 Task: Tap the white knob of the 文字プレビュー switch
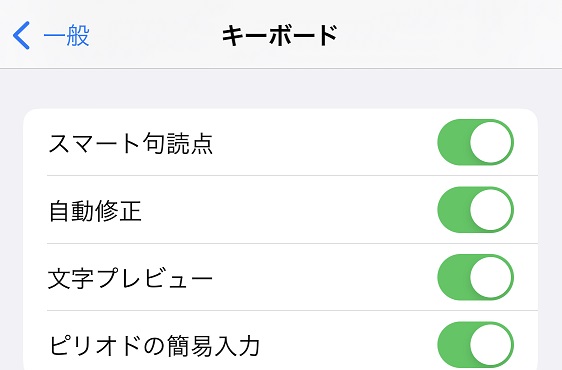pyautogui.click(x=491, y=277)
